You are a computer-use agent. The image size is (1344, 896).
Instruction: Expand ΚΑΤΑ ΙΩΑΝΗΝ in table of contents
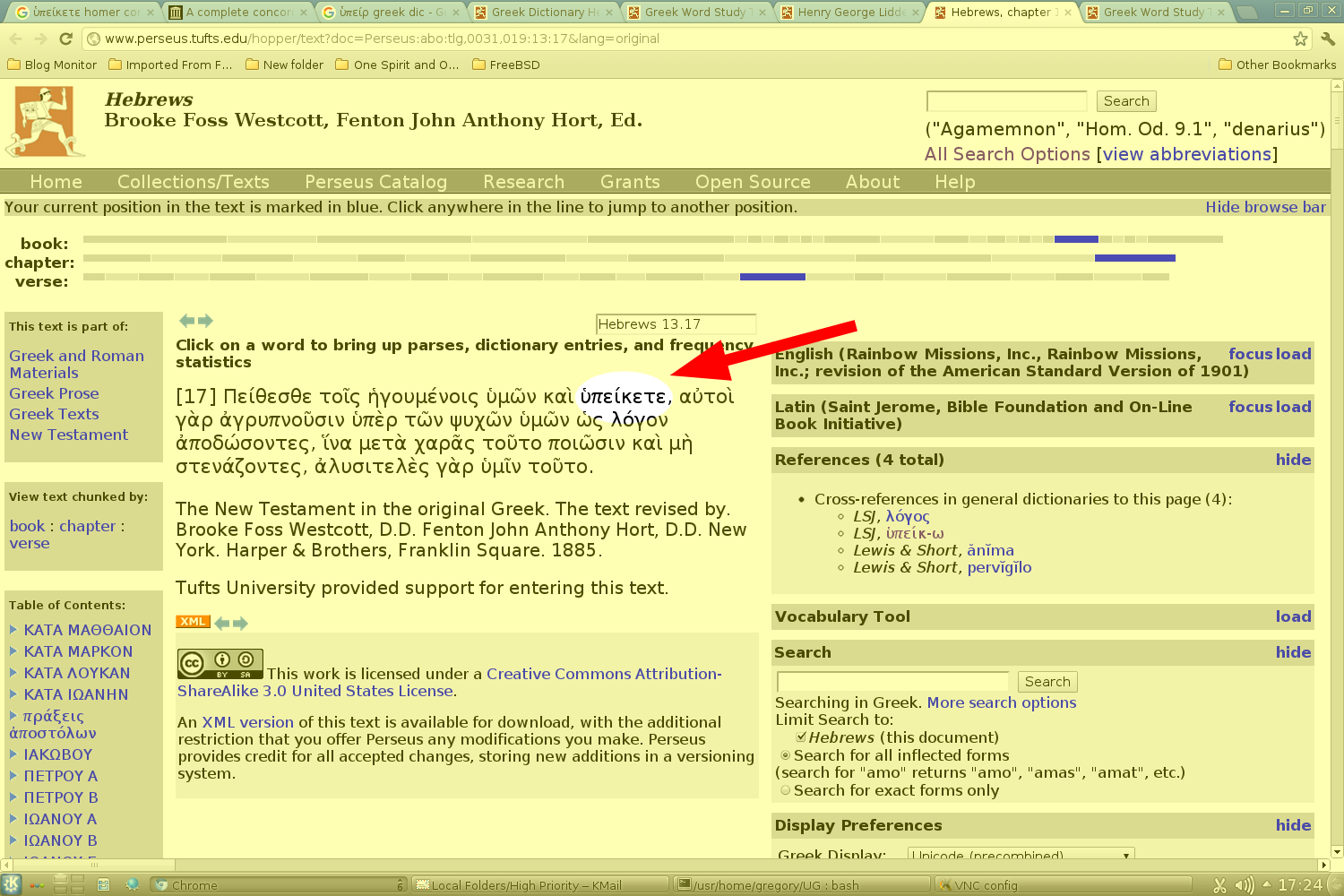[x=13, y=694]
